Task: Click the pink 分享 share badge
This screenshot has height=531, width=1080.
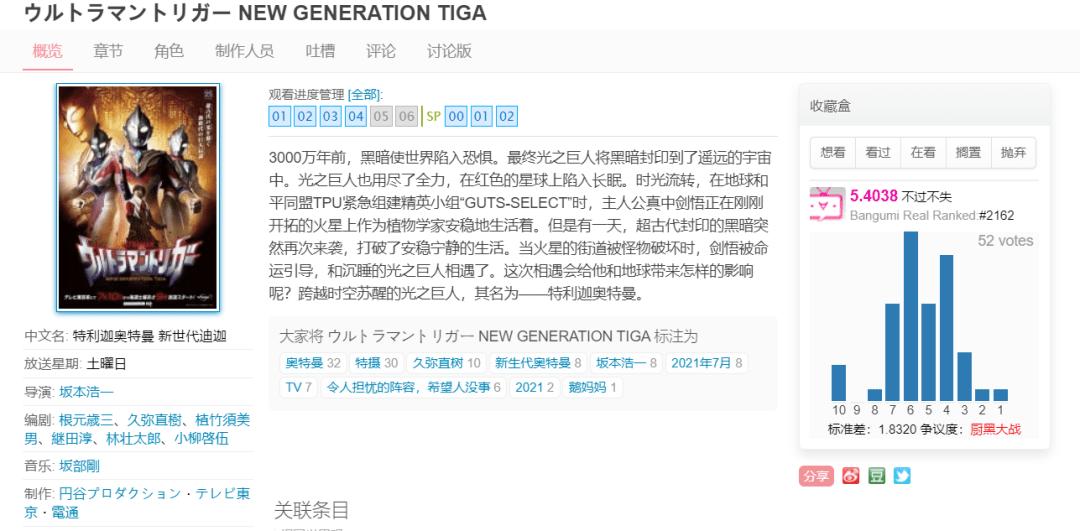Action: [x=816, y=476]
